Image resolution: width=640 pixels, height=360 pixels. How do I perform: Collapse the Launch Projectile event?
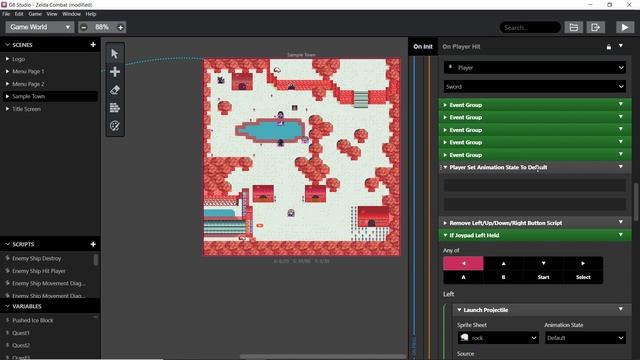[459, 310]
